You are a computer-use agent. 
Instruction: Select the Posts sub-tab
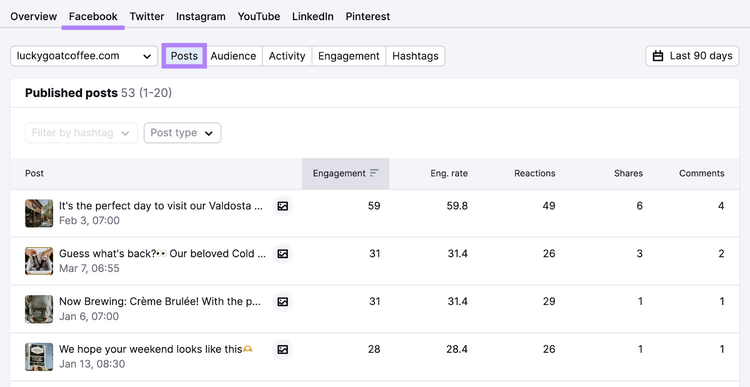184,56
